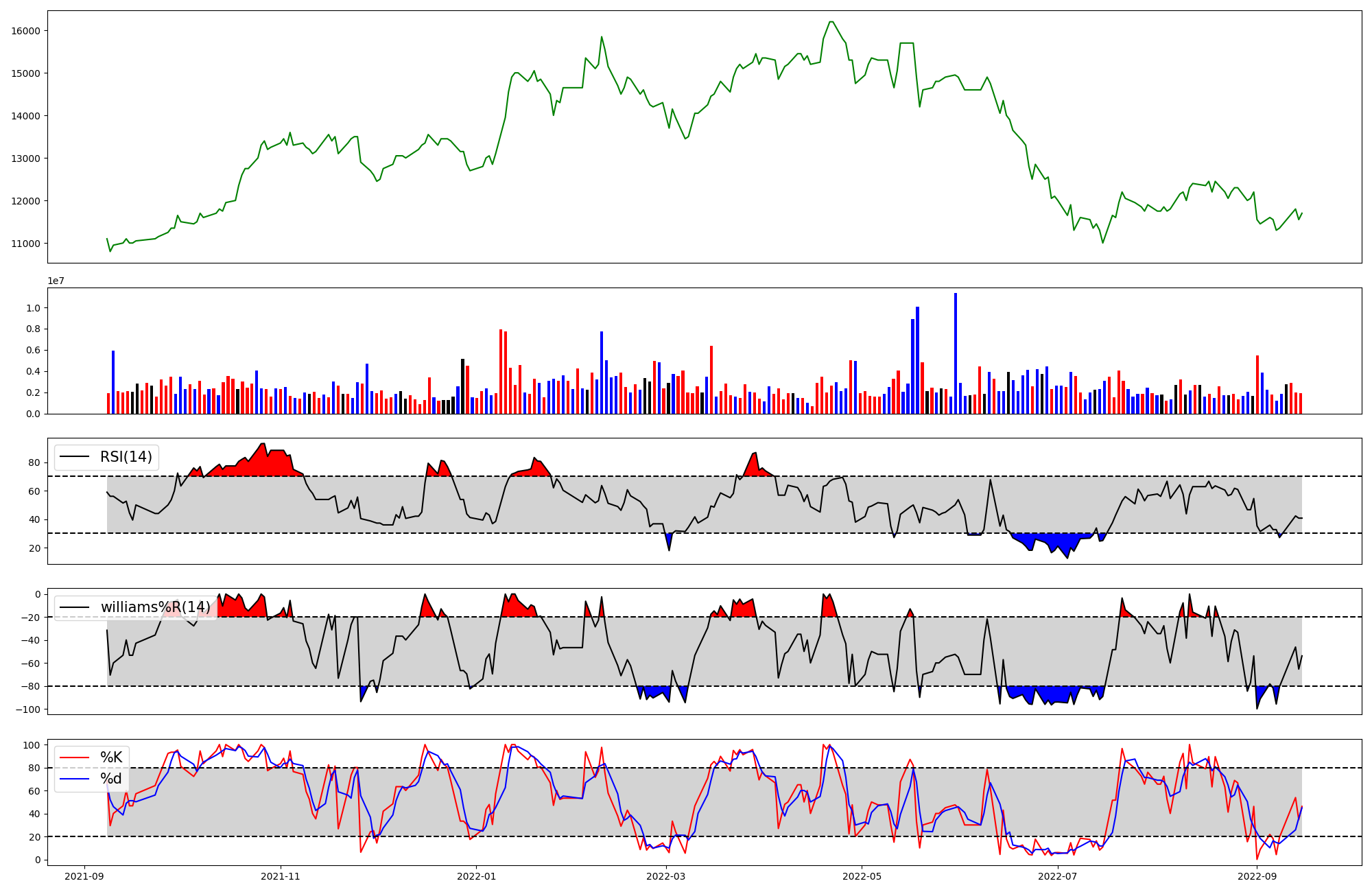Click the black RSI line sample in legend
Screen dimensions: 1372x892
point(75,457)
